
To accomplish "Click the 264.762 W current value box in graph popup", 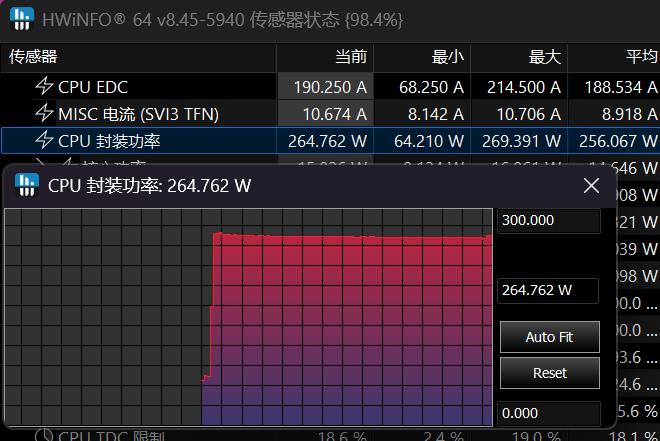I will coord(548,290).
